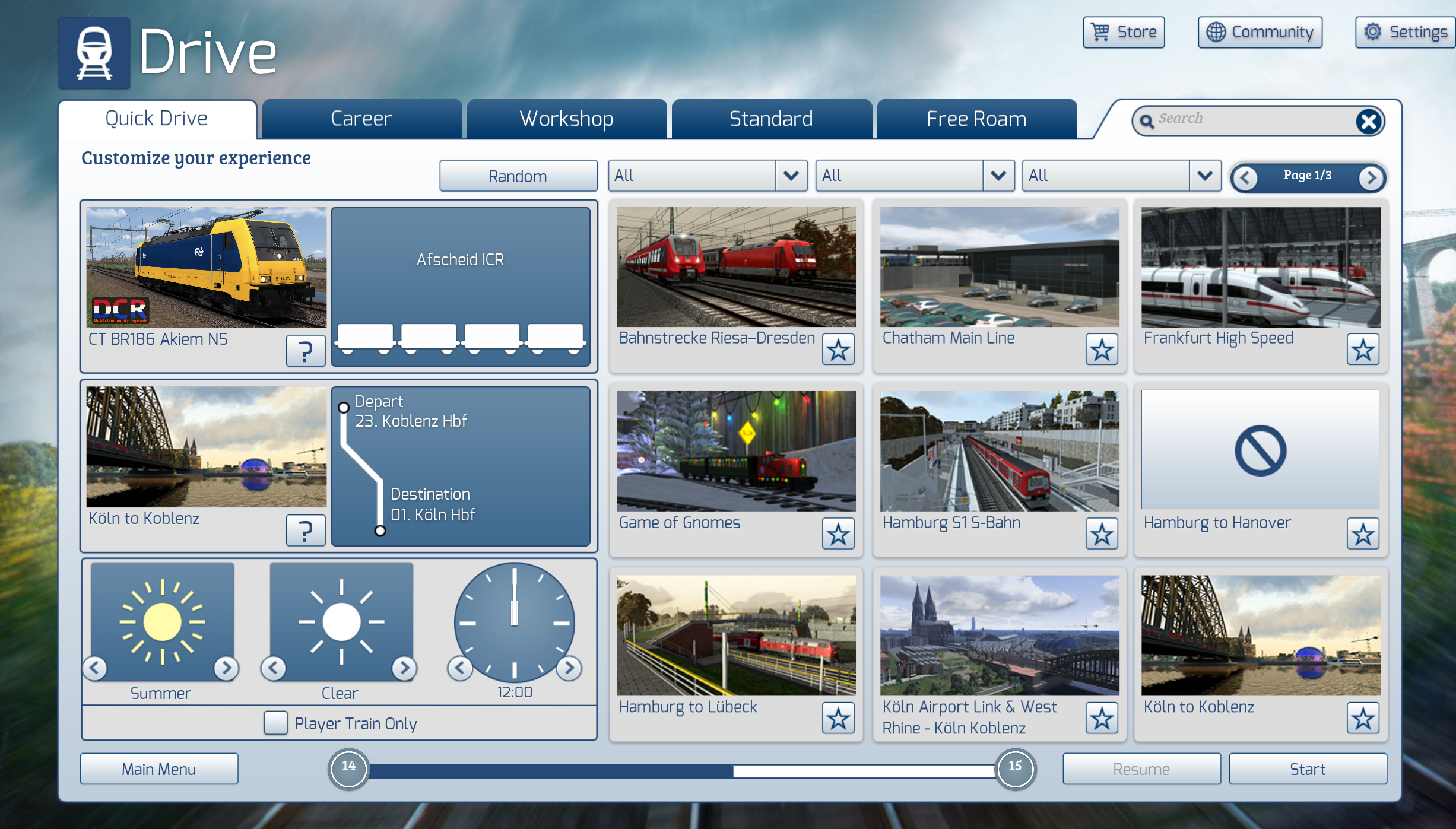Select Hamburg S1 S-Bahn thumbnail
Image resolution: width=1456 pixels, height=829 pixels.
pyautogui.click(x=1000, y=451)
